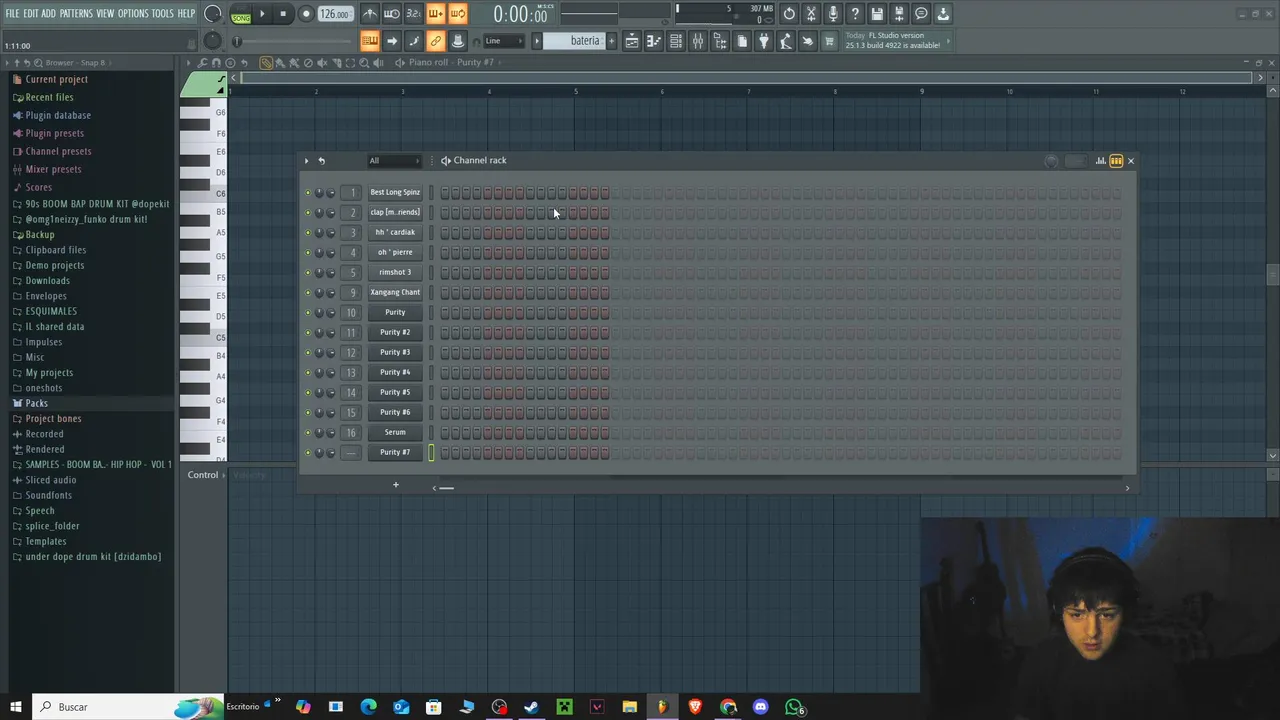Mute the clap channel green LED

point(308,213)
